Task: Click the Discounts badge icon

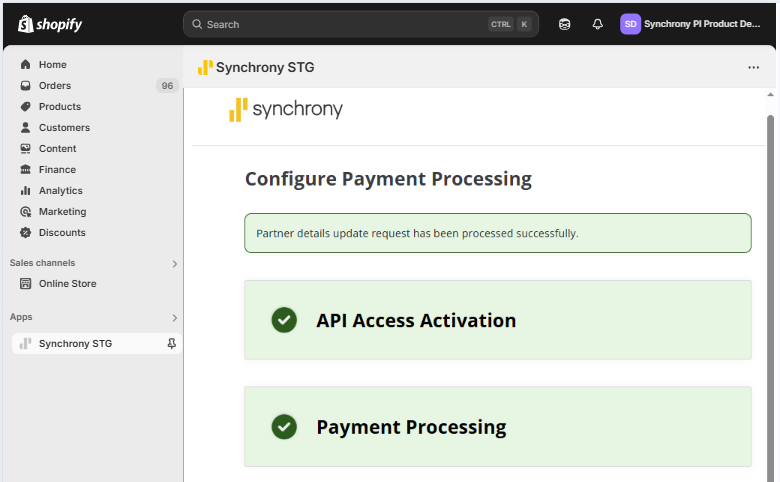Action: pos(26,233)
